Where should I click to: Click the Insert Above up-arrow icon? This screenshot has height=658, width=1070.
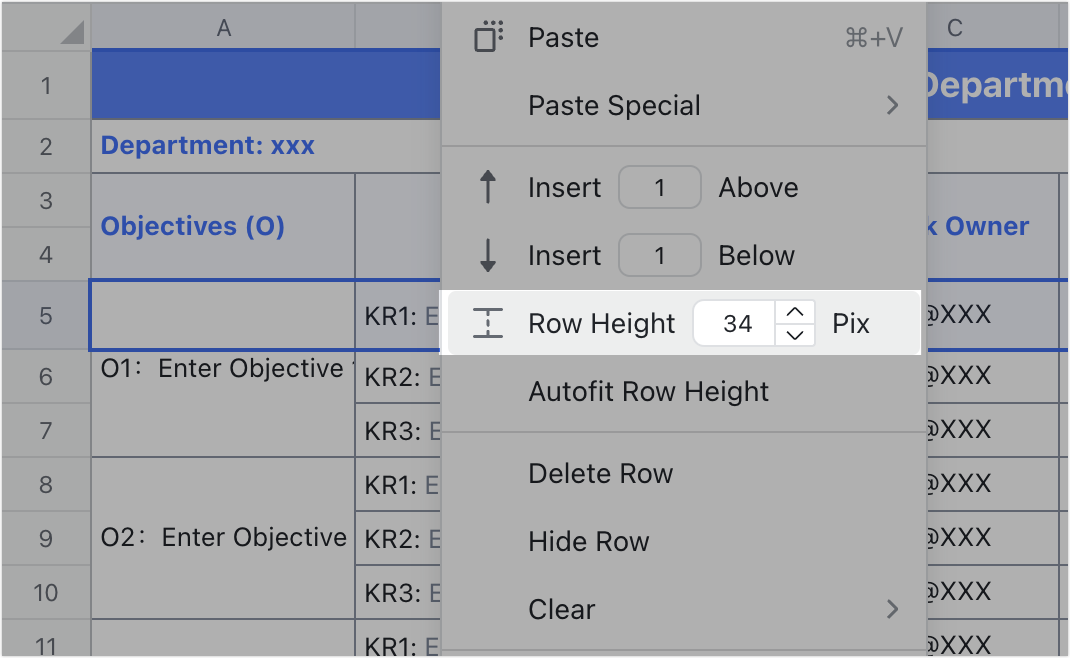pos(489,187)
